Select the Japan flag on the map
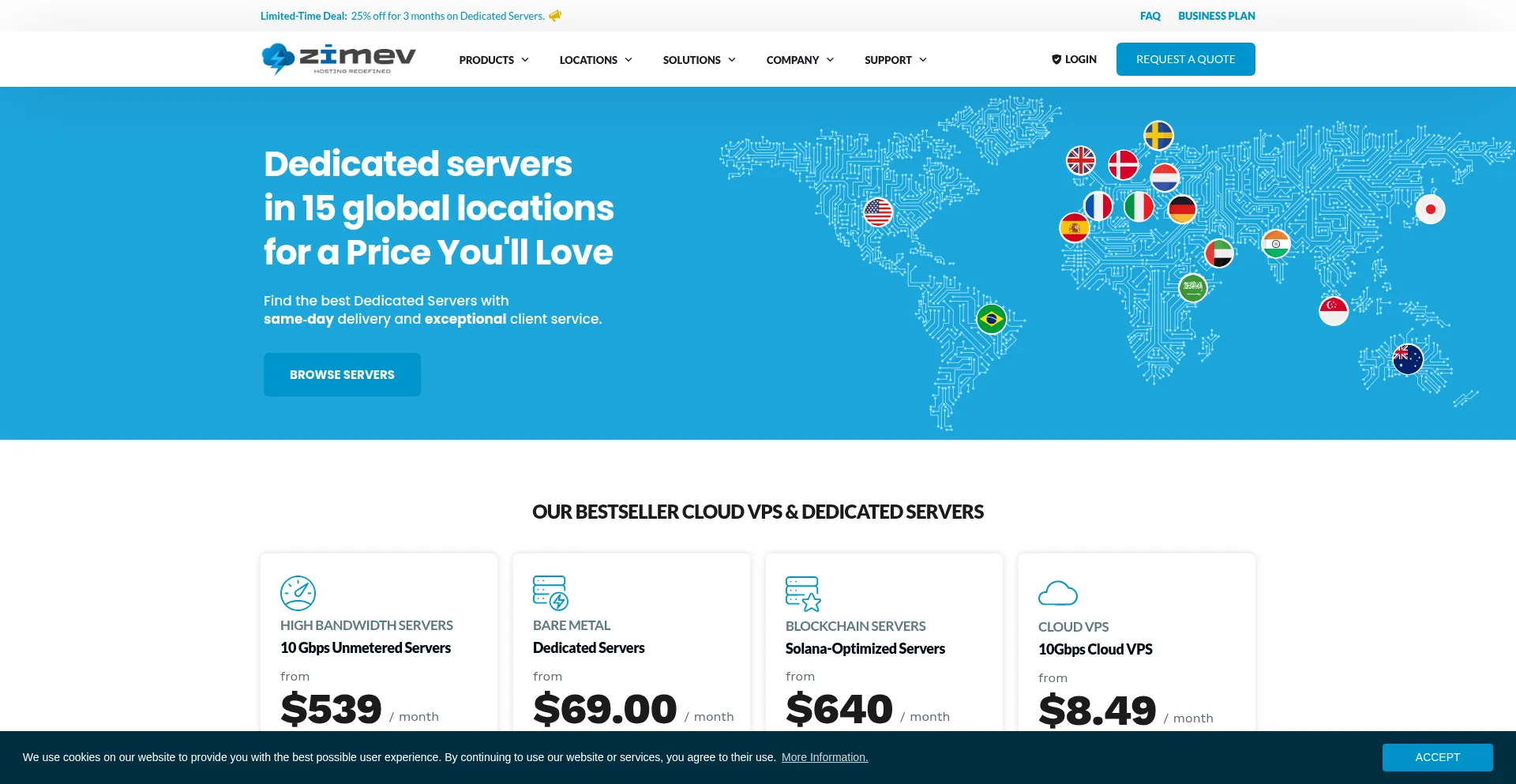1516x784 pixels. tap(1431, 209)
